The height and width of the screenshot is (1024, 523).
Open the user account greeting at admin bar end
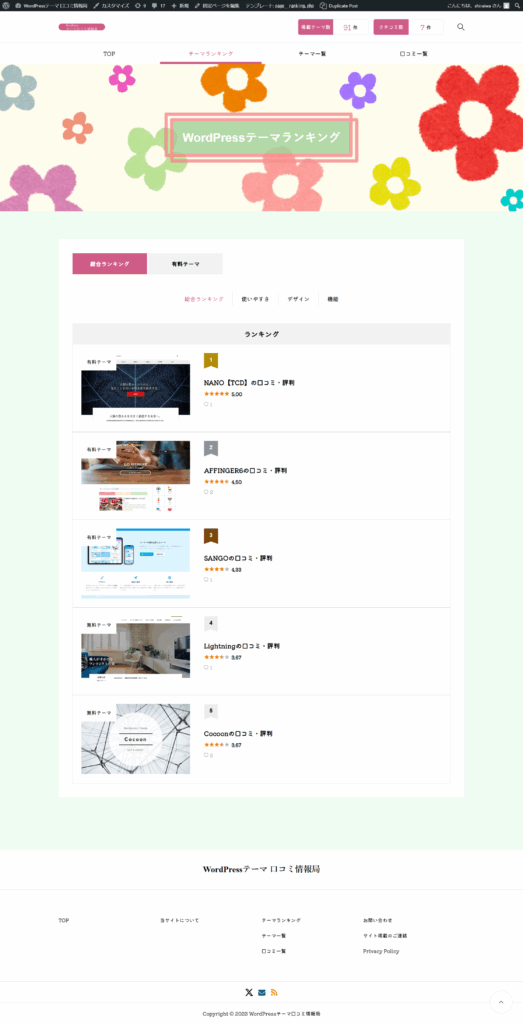point(478,5)
